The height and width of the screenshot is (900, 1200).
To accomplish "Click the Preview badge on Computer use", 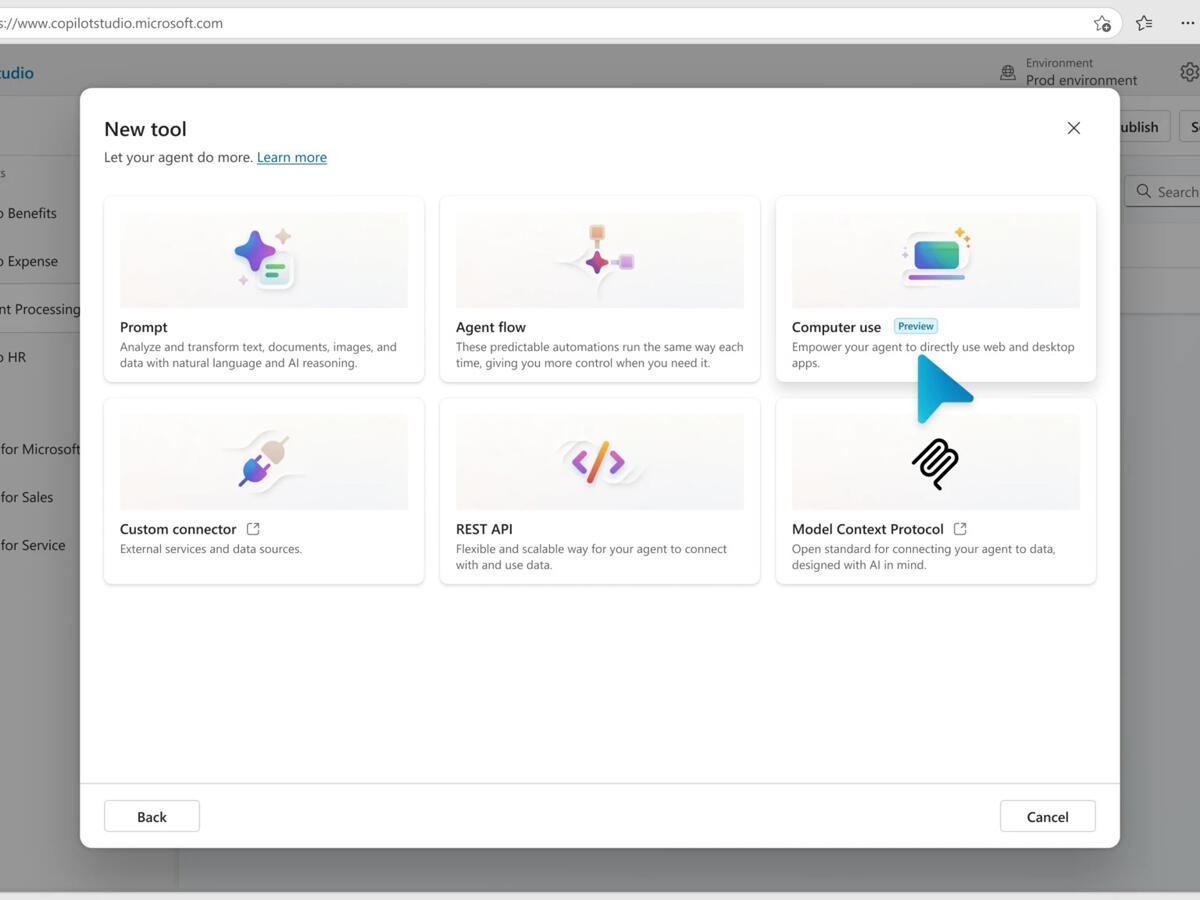I will click(916, 326).
